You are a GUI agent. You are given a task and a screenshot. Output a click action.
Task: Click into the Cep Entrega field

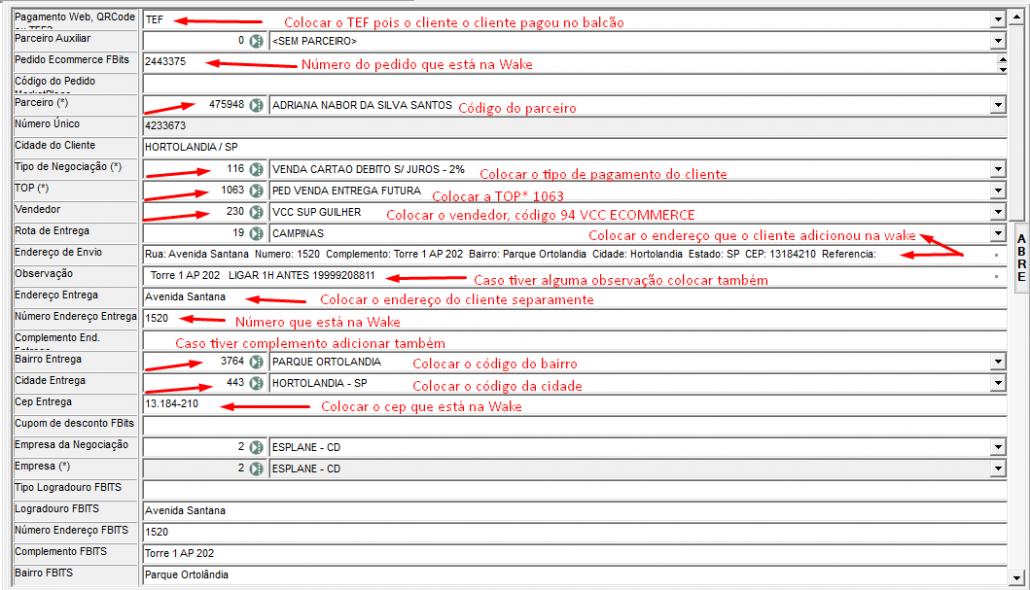coord(570,405)
